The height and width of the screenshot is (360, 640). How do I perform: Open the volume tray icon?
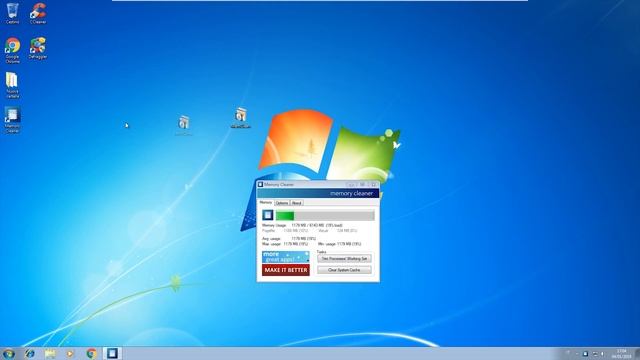pyautogui.click(x=603, y=353)
